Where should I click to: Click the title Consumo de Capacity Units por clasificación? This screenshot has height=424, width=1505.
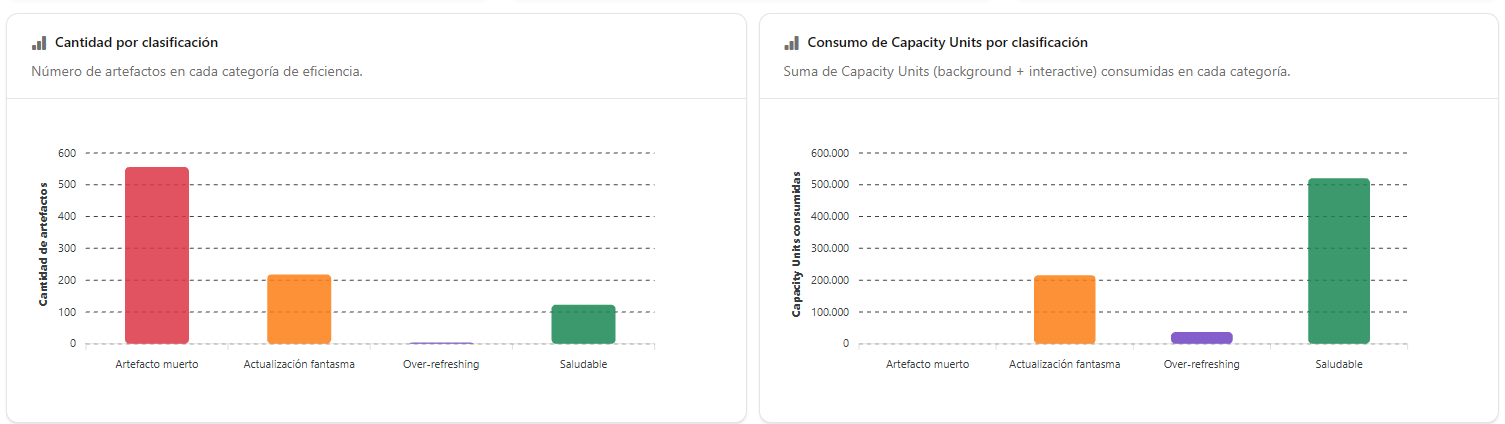pyautogui.click(x=948, y=43)
